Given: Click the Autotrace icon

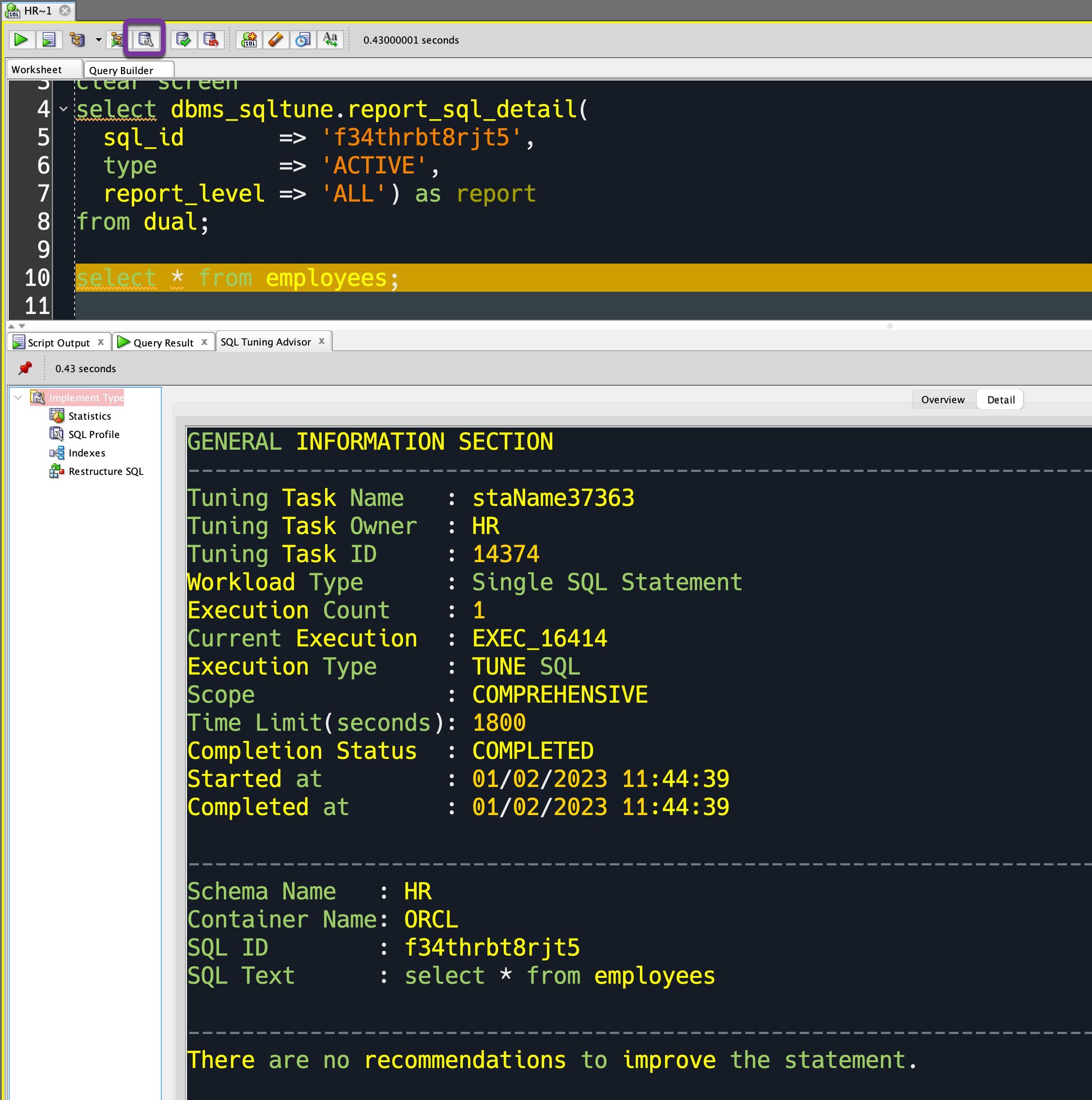Looking at the screenshot, I should pyautogui.click(x=145, y=39).
